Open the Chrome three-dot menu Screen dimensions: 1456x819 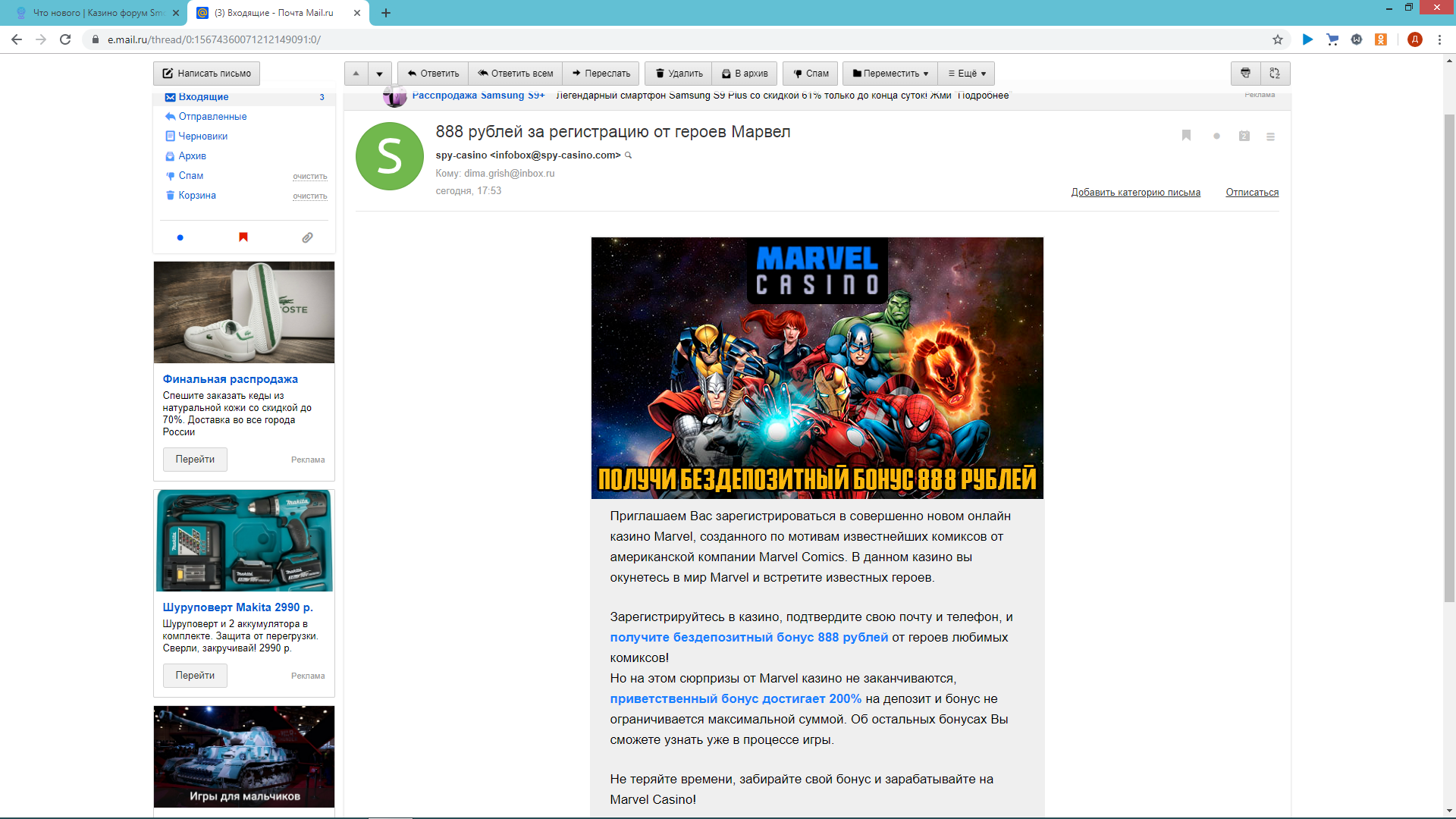pos(1439,39)
